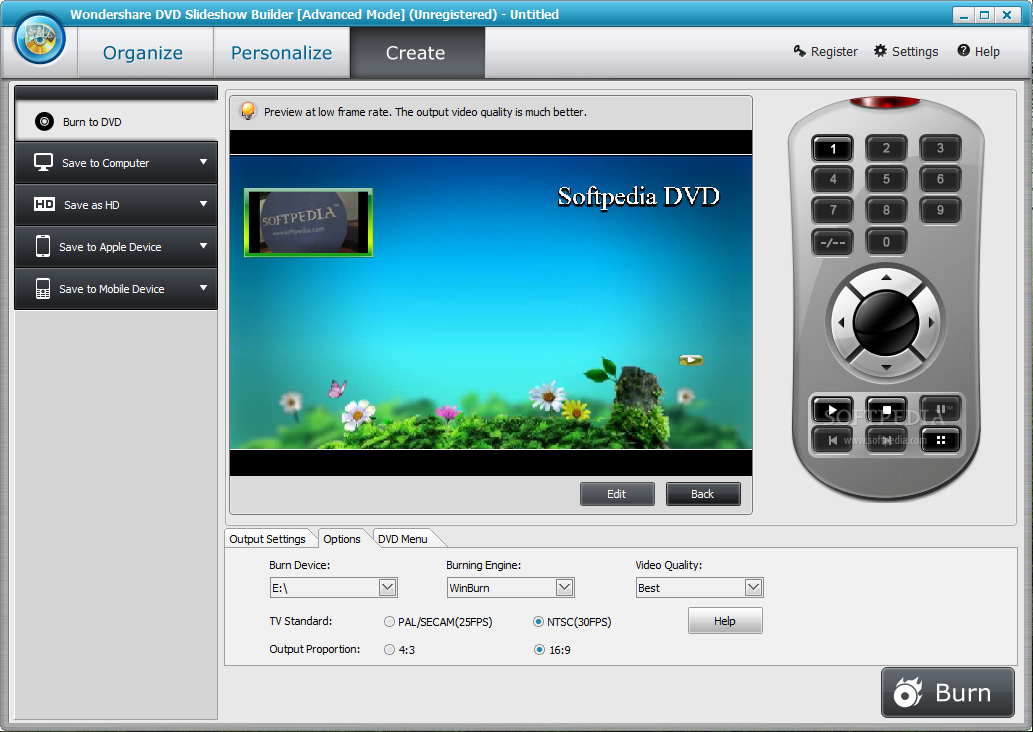This screenshot has width=1033, height=732.
Task: Choose 4:3 output proportion
Action: 389,650
